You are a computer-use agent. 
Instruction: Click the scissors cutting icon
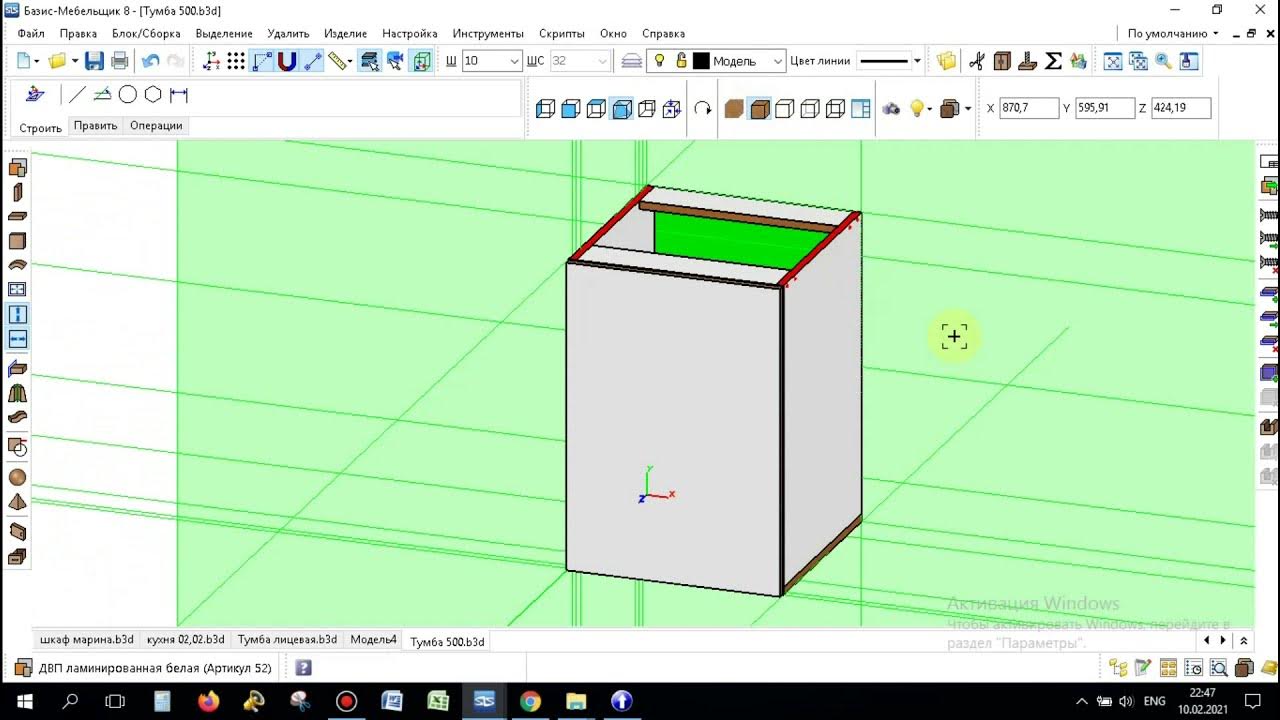[977, 61]
